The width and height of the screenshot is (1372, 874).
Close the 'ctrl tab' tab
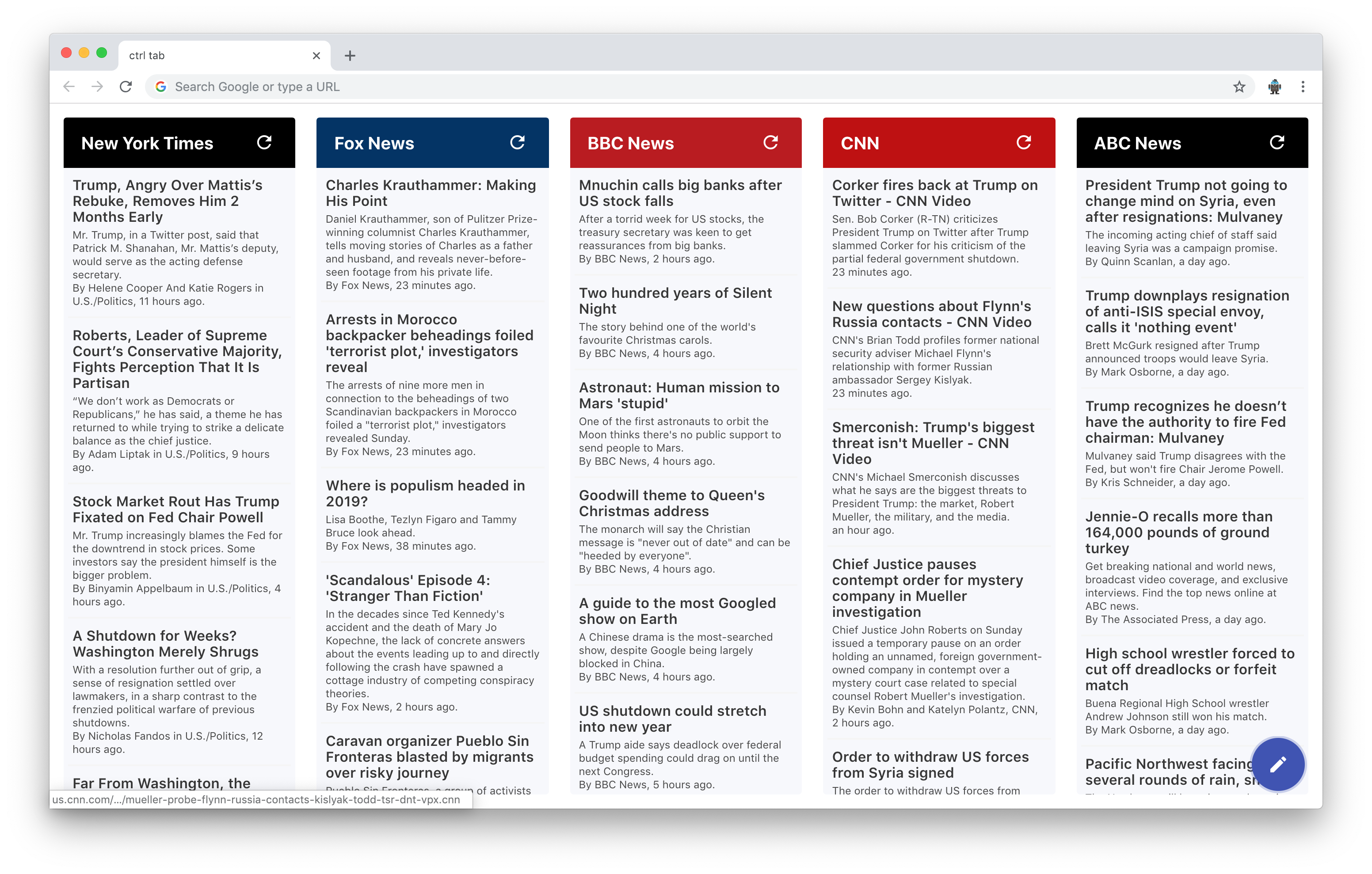point(316,56)
